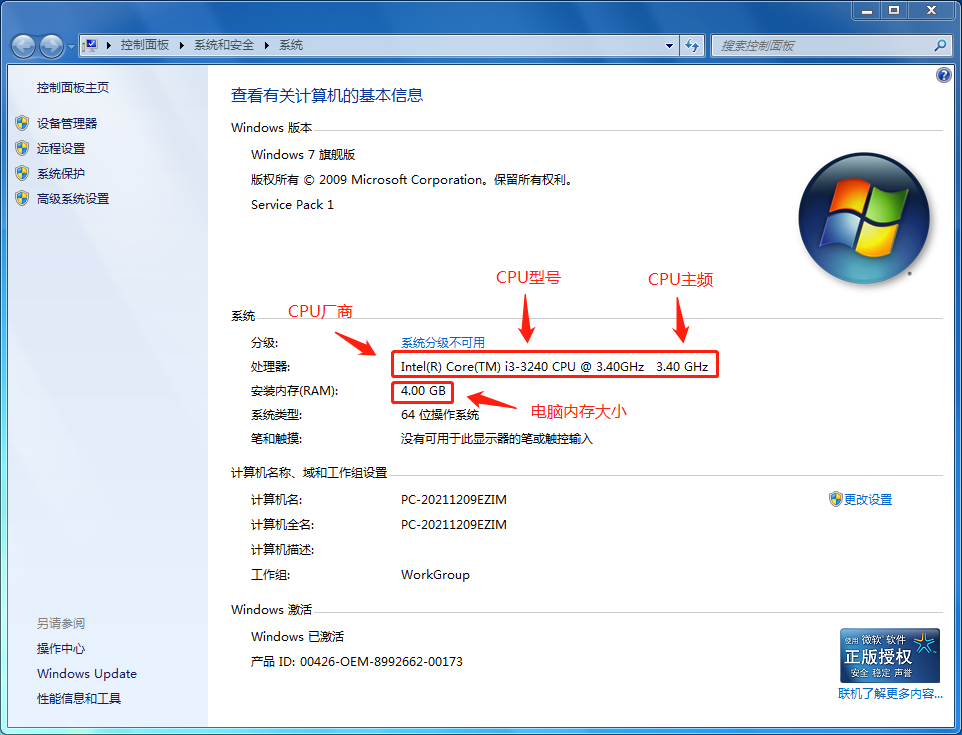
Task: Open the address bar history dropdown arrow
Action: pos(668,46)
